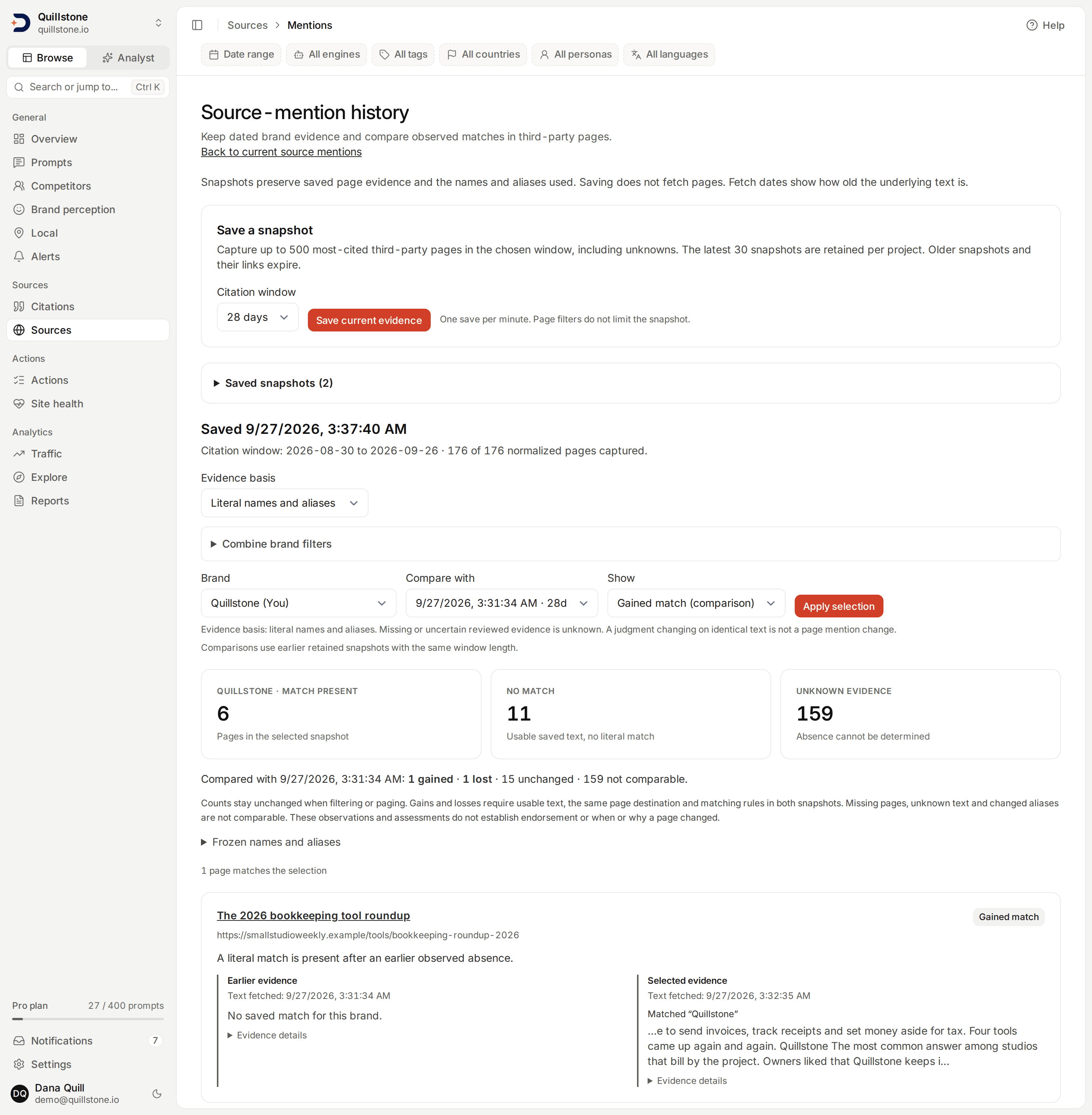Open the Citations quote icon
Screen dimensions: 1092x1115
(19, 306)
